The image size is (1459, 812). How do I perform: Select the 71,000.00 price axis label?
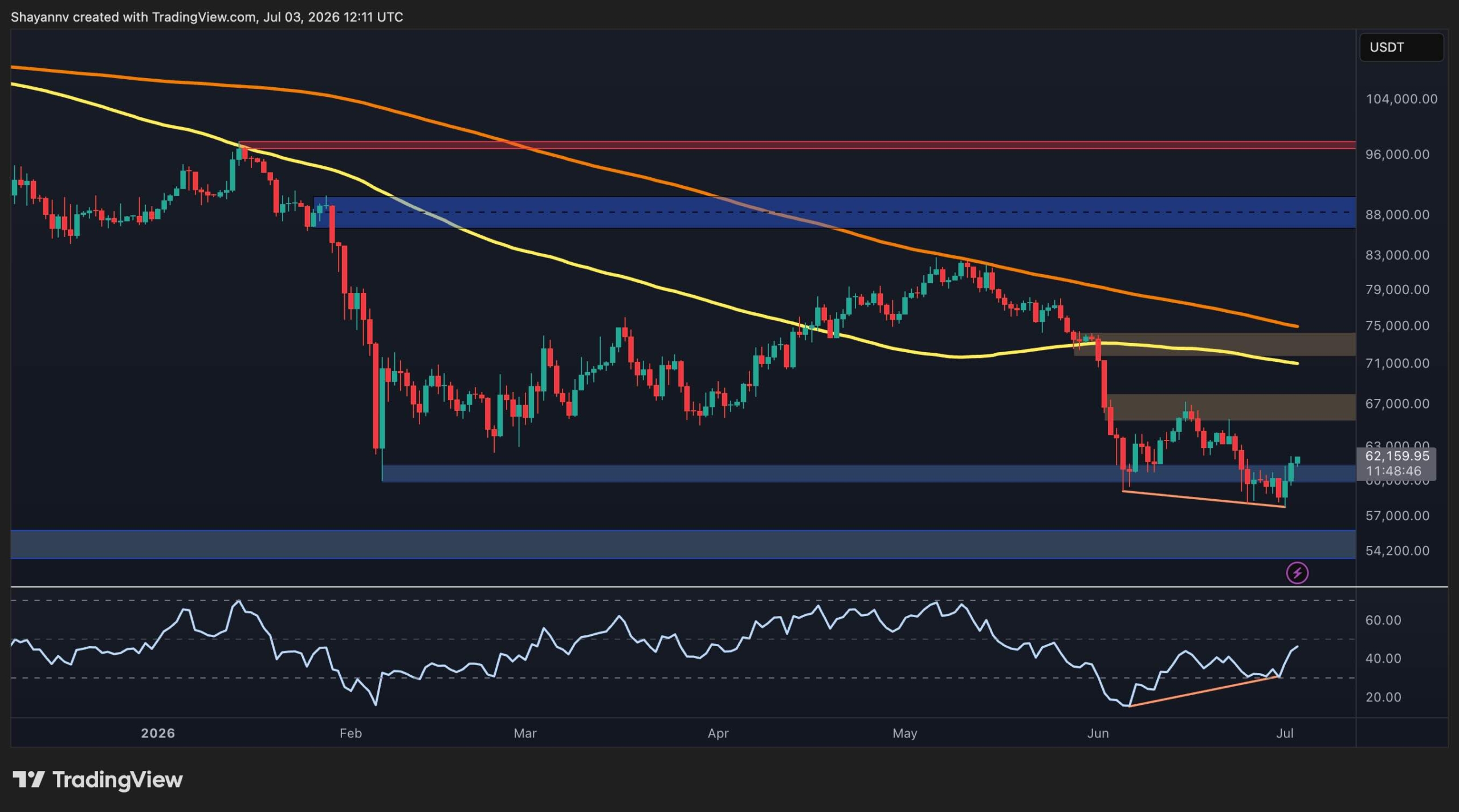(1397, 363)
